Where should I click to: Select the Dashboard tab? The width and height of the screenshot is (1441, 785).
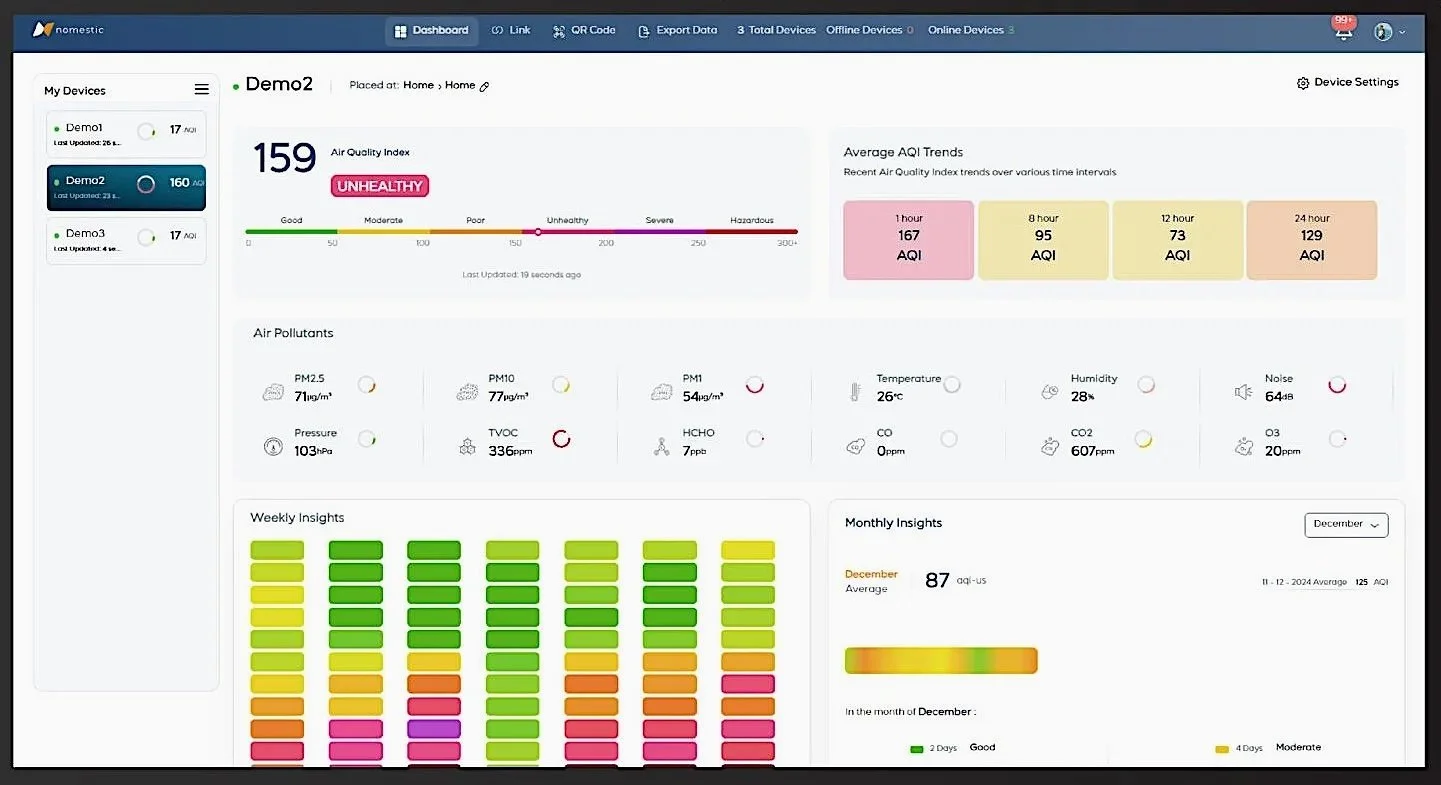coord(431,30)
